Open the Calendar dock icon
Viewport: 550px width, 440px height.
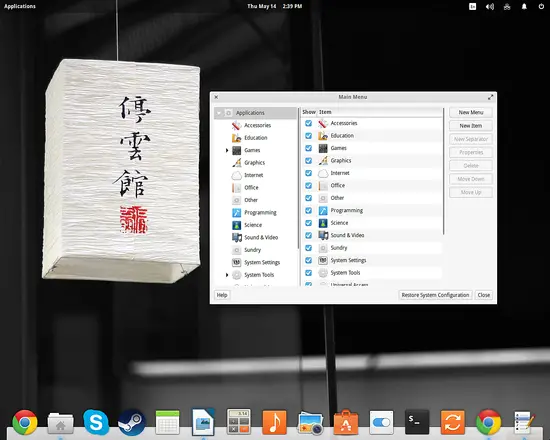[167, 422]
